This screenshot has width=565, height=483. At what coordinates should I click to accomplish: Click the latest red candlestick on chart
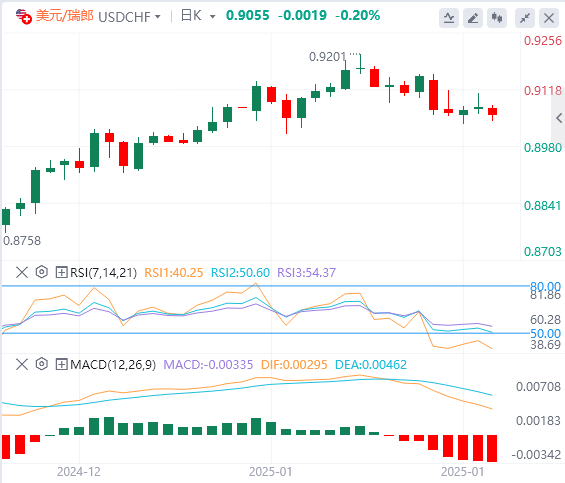coord(493,111)
